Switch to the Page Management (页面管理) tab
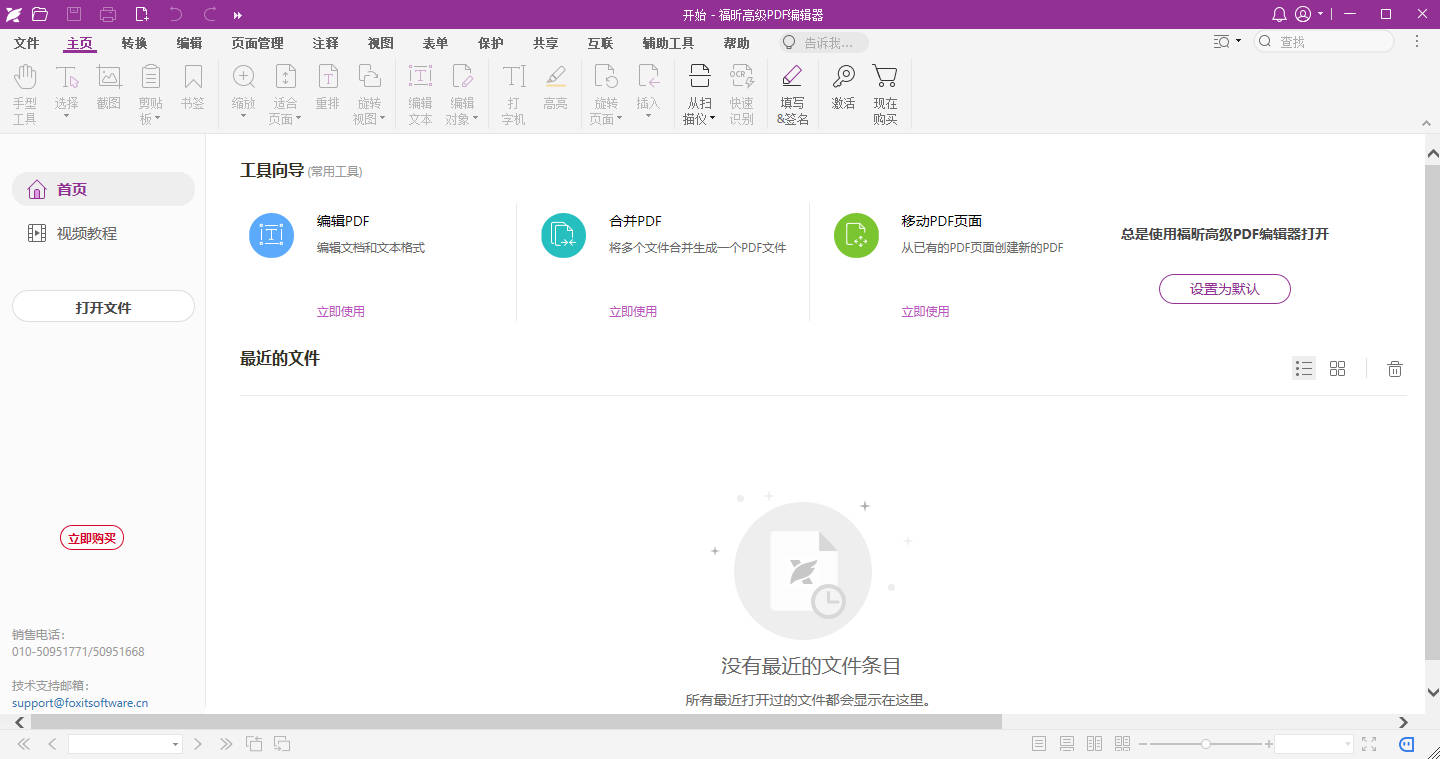The width and height of the screenshot is (1440, 759). [x=257, y=43]
